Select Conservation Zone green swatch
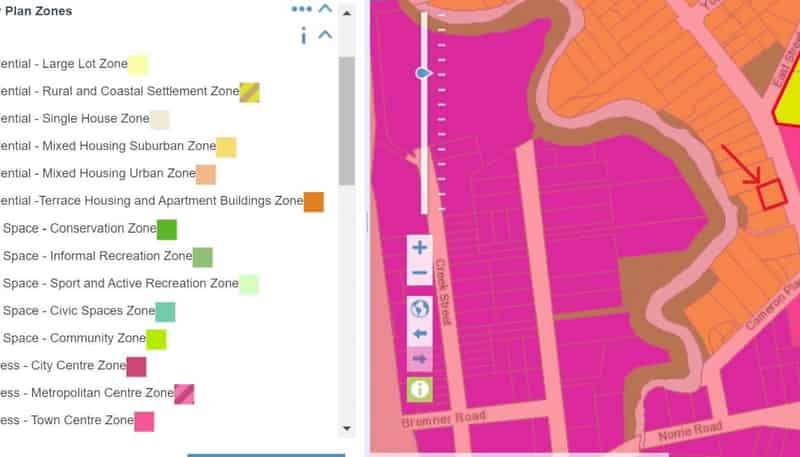The image size is (800, 457). pos(167,230)
